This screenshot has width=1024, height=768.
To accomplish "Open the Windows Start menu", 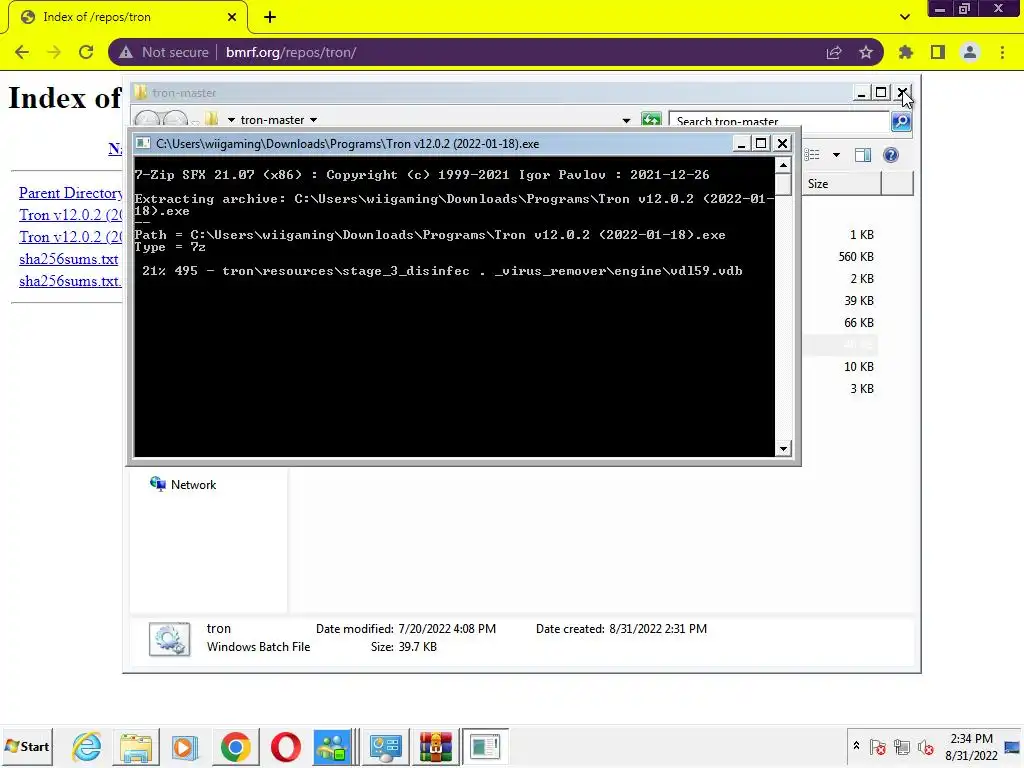I will pyautogui.click(x=27, y=746).
